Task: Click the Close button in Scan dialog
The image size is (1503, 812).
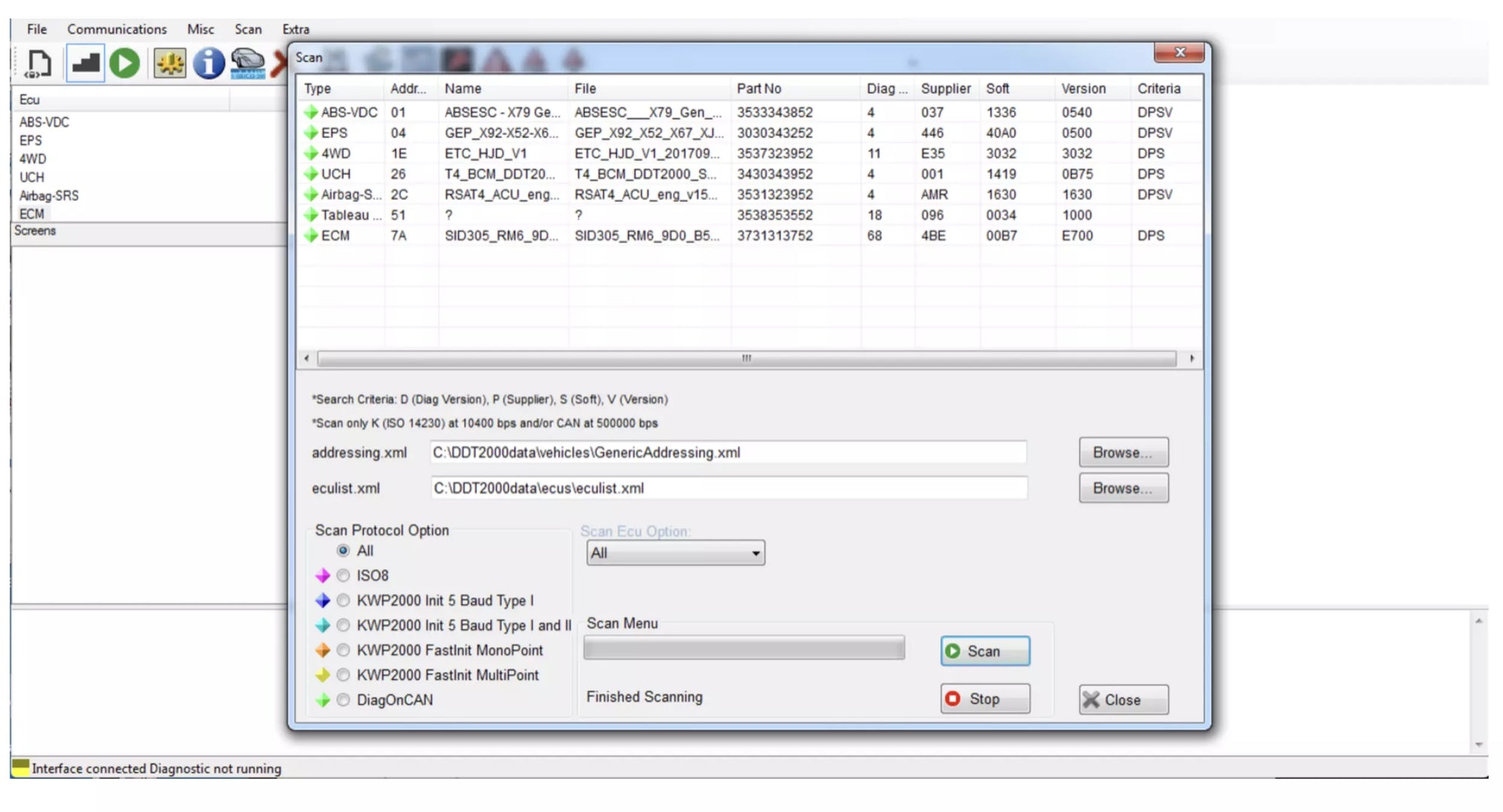Action: tap(1123, 700)
